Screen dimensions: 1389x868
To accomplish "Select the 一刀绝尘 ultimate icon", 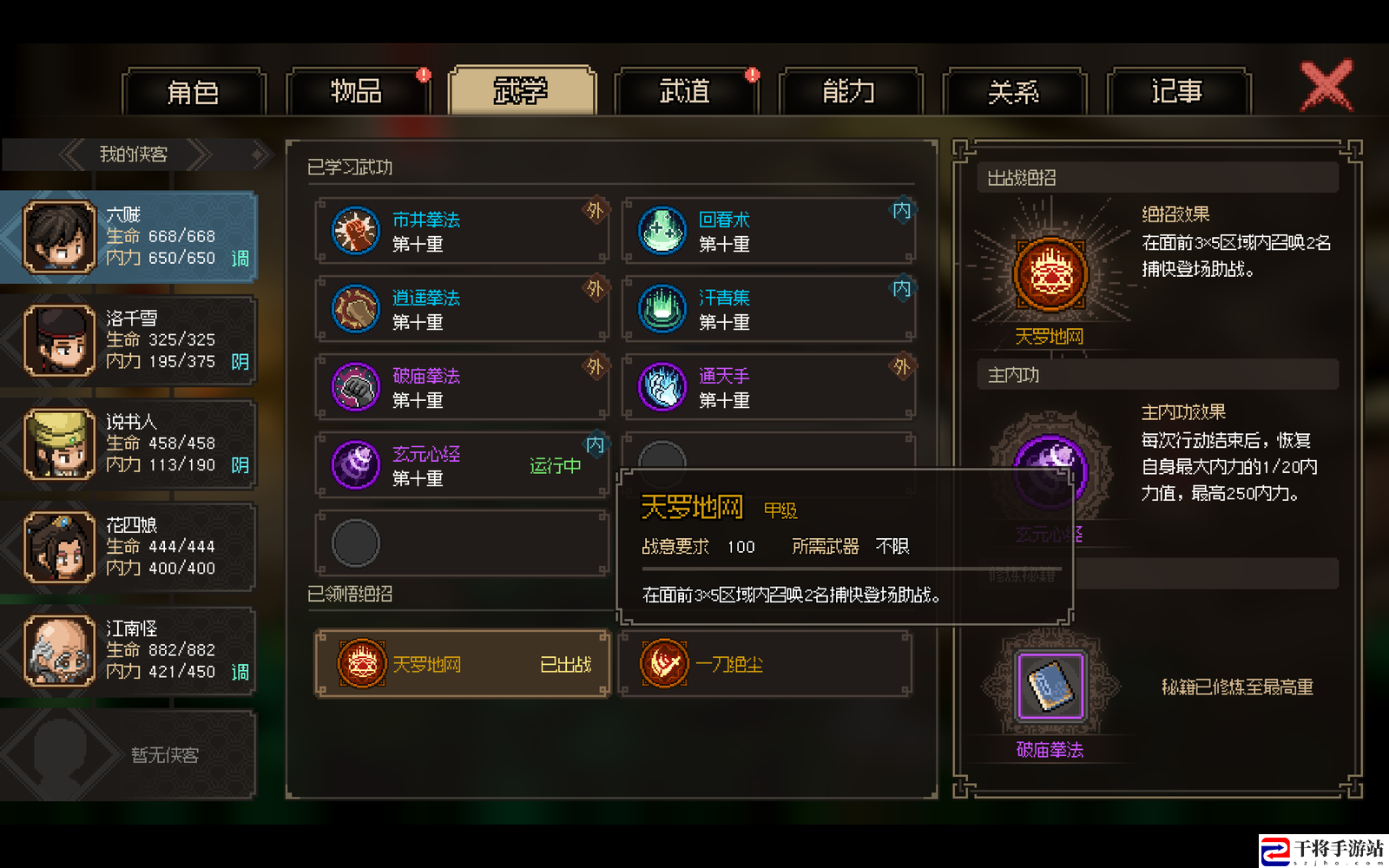I will (x=664, y=663).
